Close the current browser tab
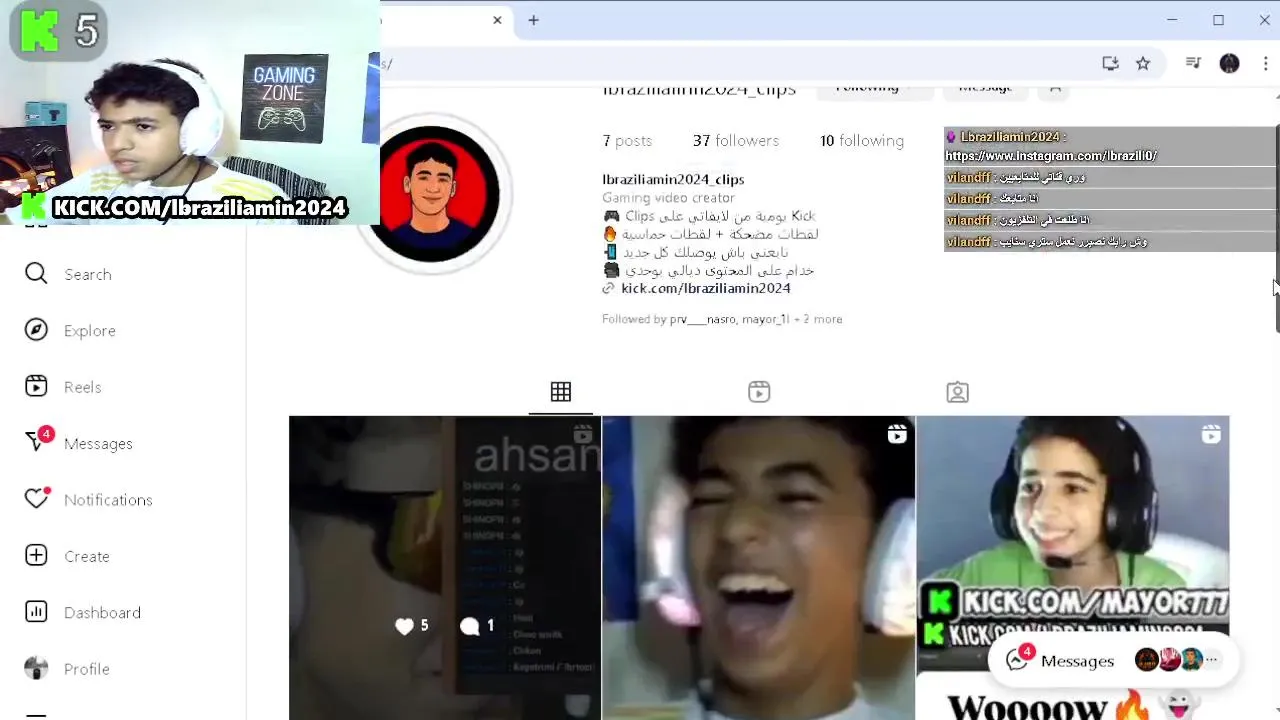This screenshot has width=1280, height=720. pyautogui.click(x=497, y=20)
